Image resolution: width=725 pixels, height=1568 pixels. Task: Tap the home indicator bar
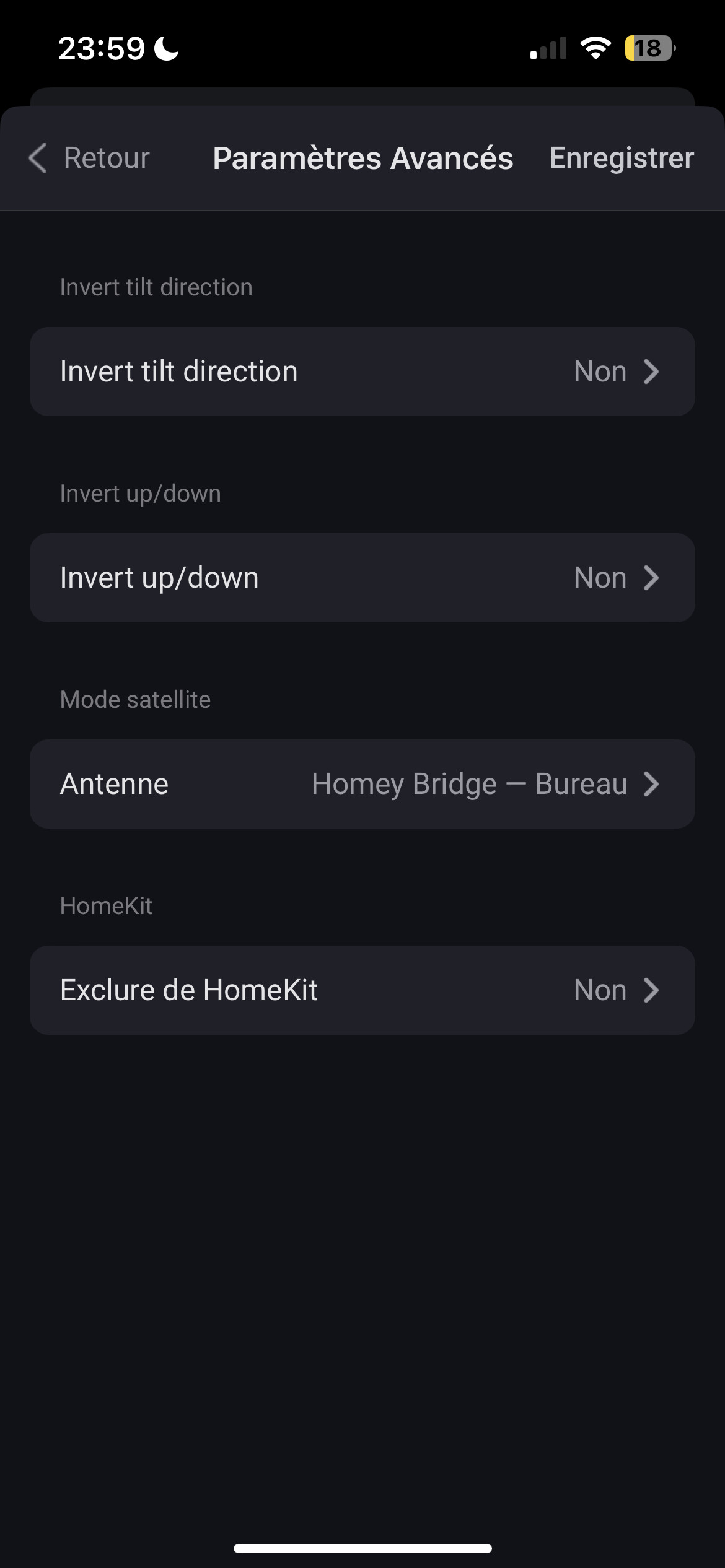pos(362,1548)
